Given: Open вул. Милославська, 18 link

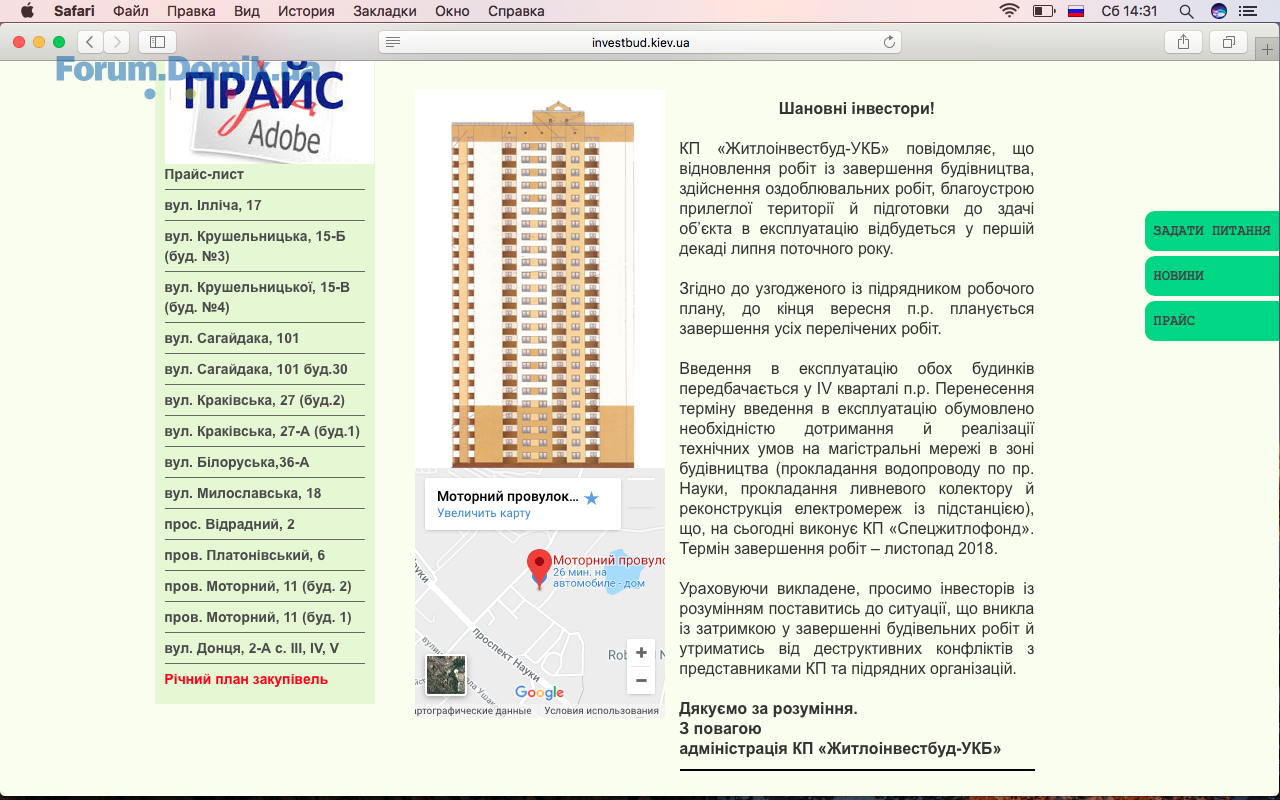Looking at the screenshot, I should tap(243, 493).
